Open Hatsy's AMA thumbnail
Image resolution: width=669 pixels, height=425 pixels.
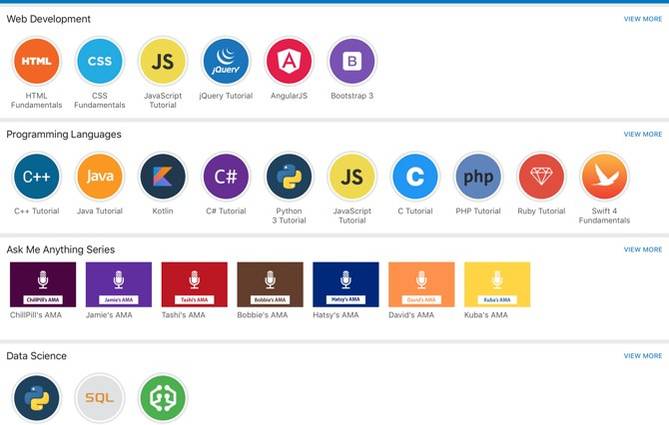click(346, 285)
